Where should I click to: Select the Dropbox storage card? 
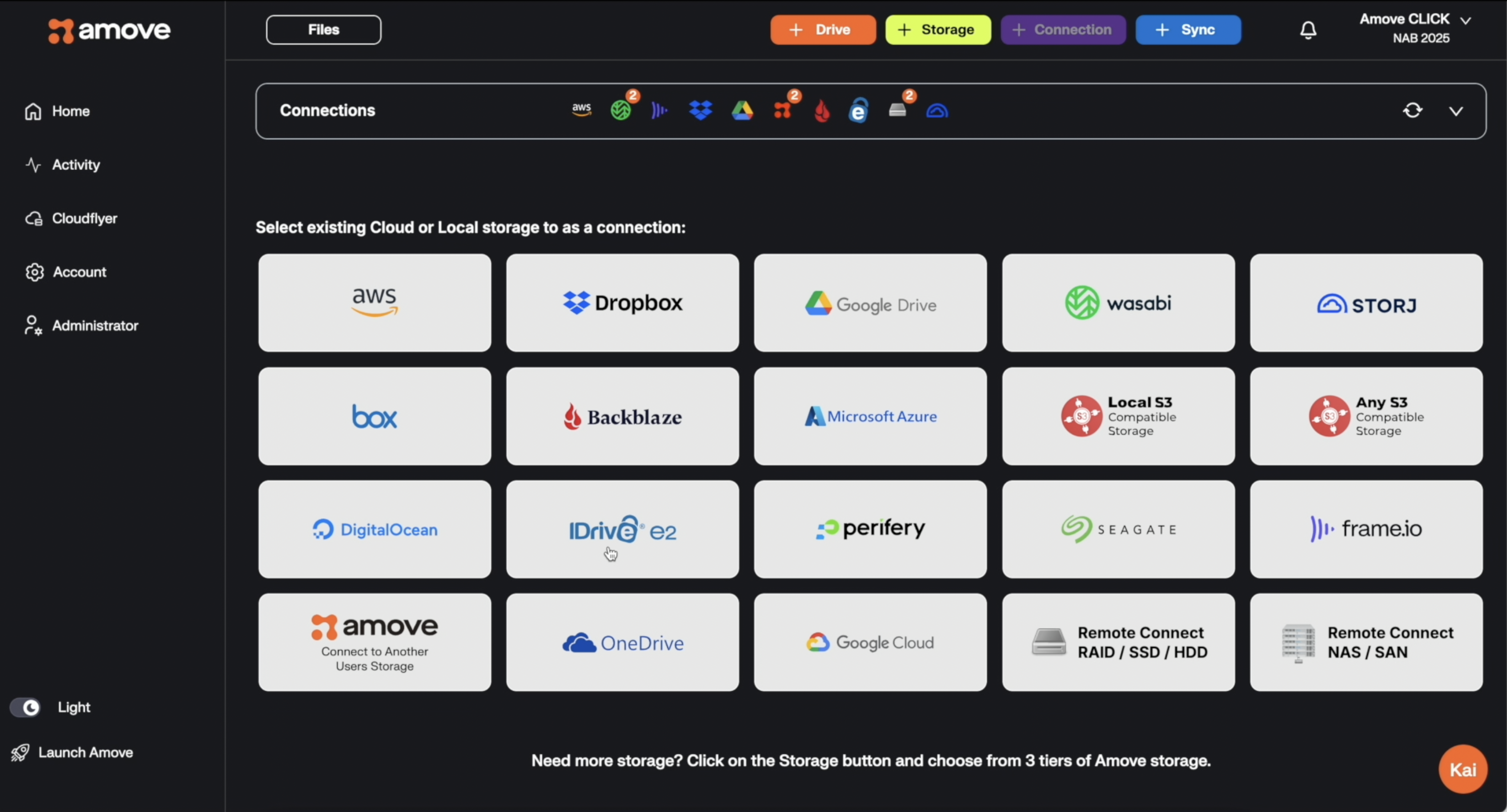pyautogui.click(x=623, y=302)
